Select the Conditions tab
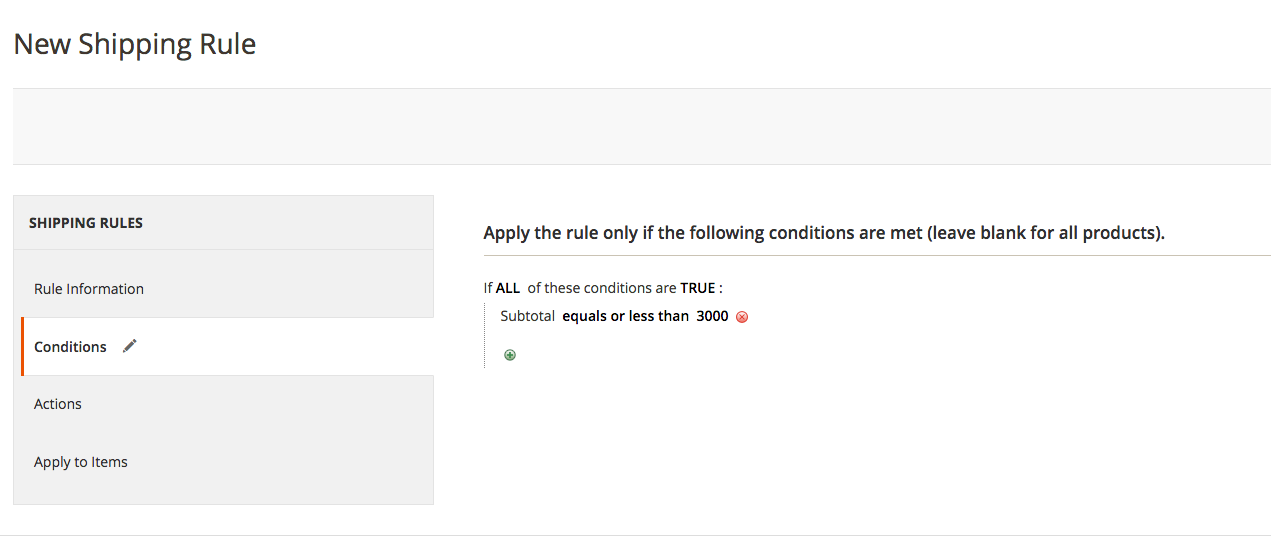 coord(70,347)
